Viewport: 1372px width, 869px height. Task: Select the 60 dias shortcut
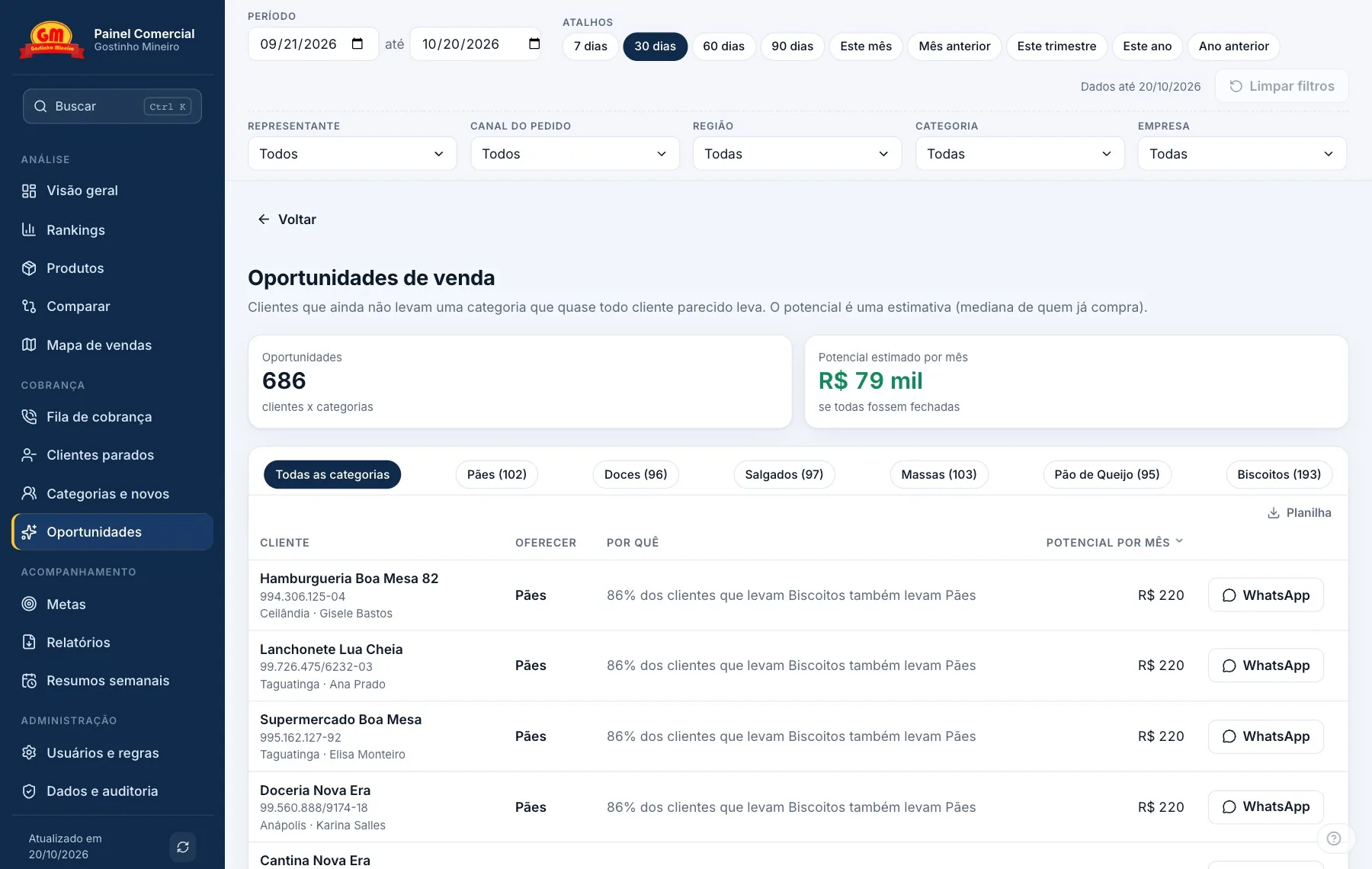(723, 46)
